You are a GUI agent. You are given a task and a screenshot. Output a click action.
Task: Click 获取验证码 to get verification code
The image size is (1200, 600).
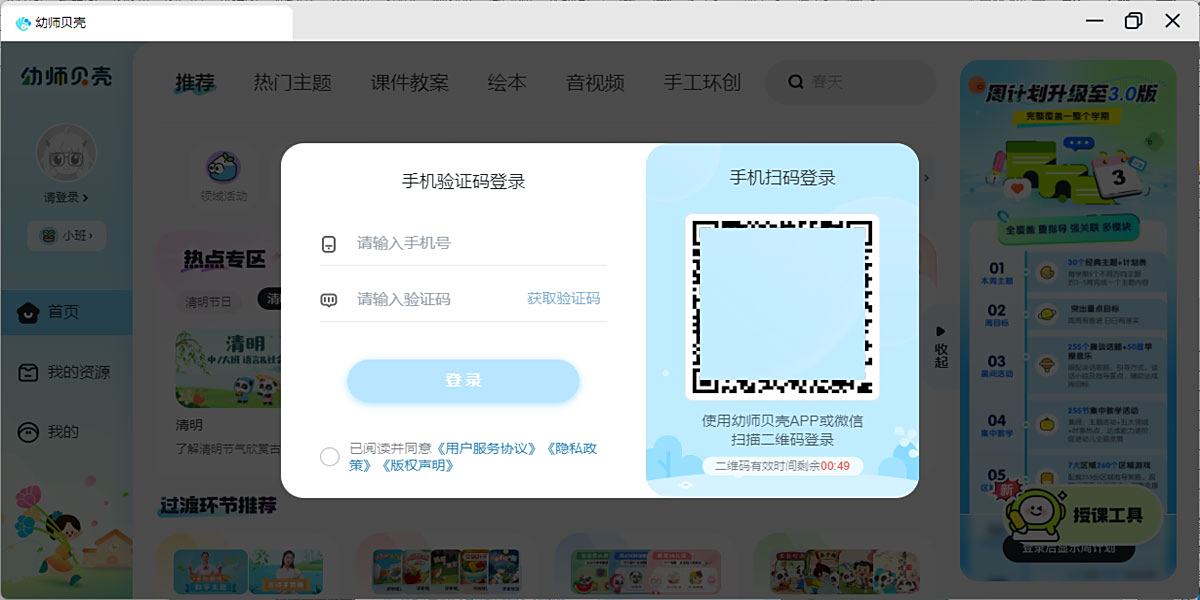[566, 300]
